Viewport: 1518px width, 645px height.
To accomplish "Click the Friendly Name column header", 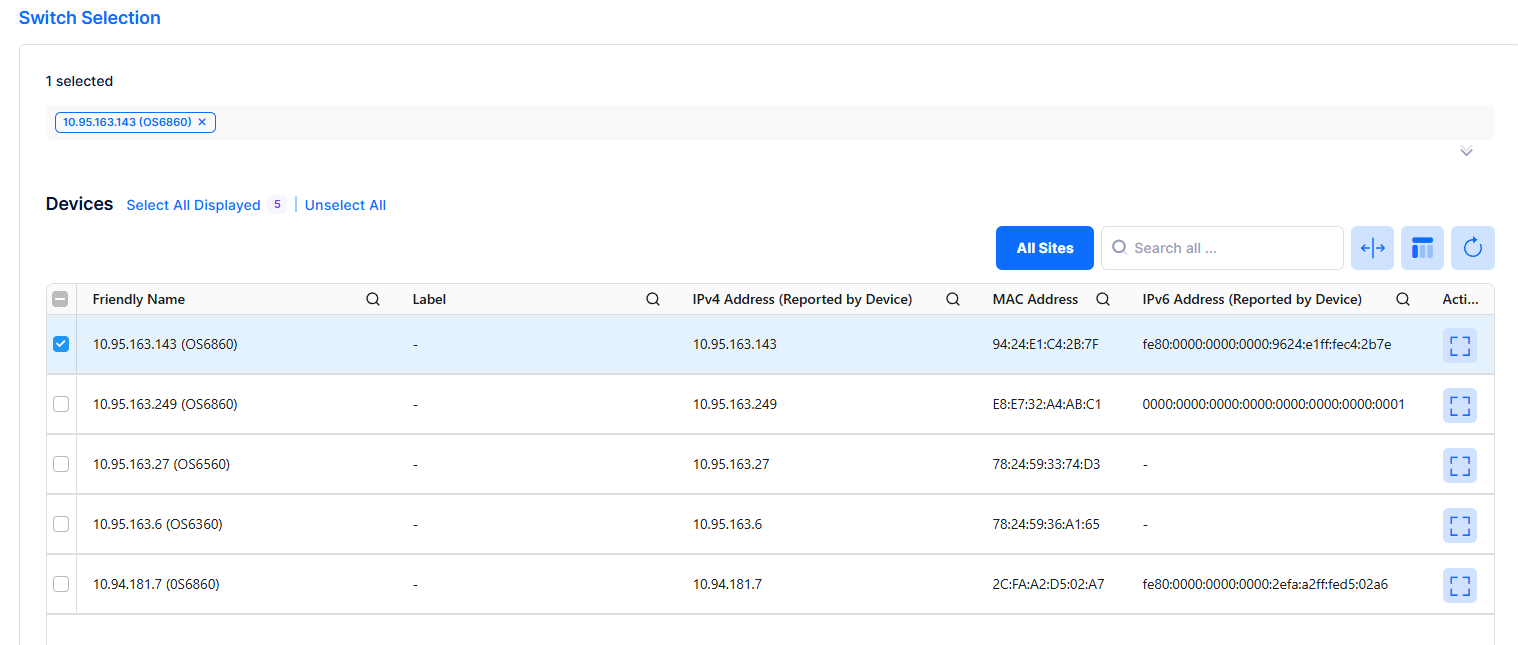I will [x=139, y=299].
